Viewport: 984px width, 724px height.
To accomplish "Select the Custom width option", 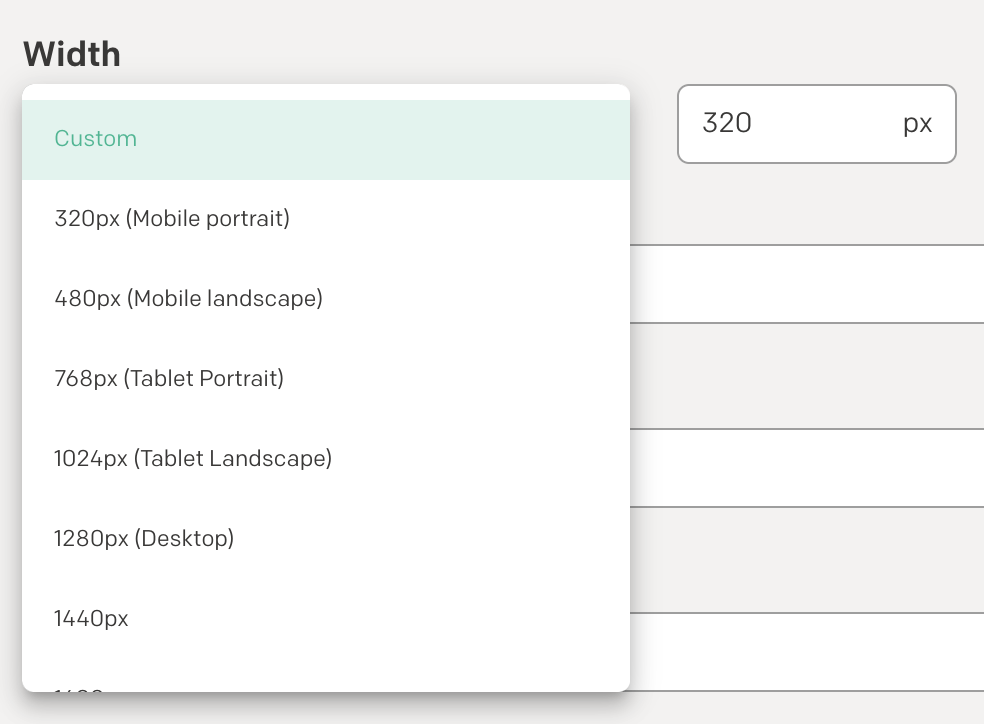I will click(x=326, y=139).
